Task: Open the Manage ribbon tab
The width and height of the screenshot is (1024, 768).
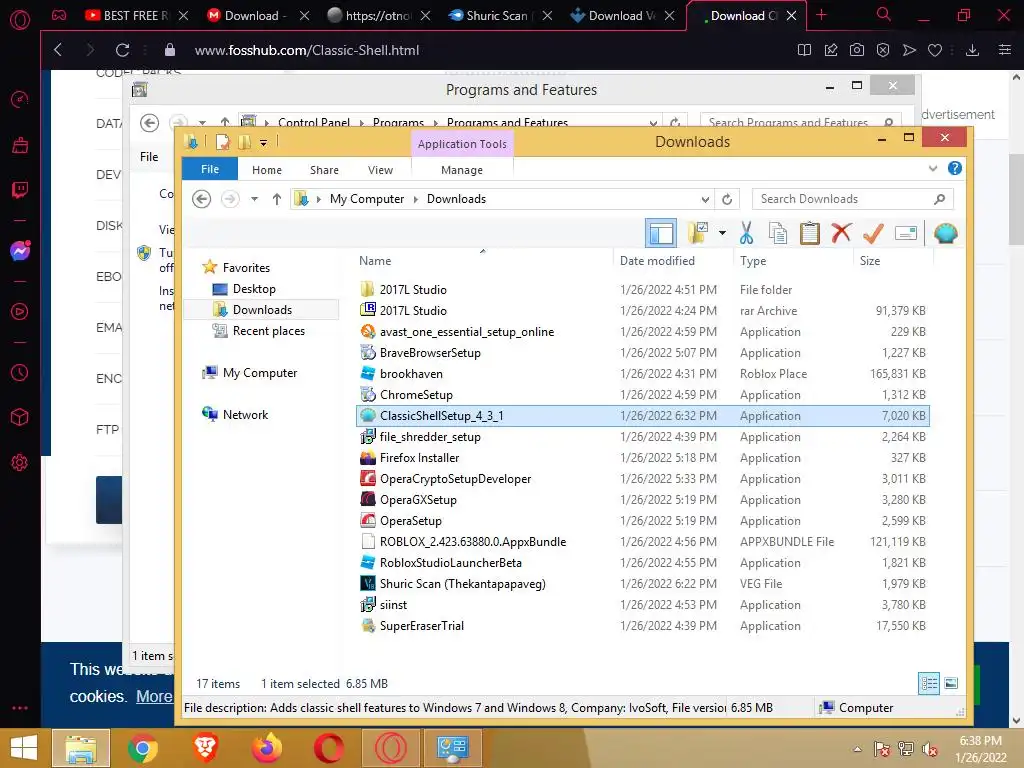Action: pos(462,170)
